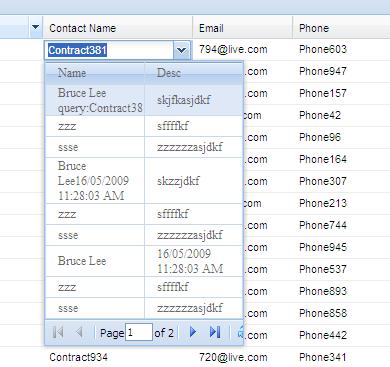Select the Phone603 cell
390x367 pixels.
pyautogui.click(x=323, y=50)
